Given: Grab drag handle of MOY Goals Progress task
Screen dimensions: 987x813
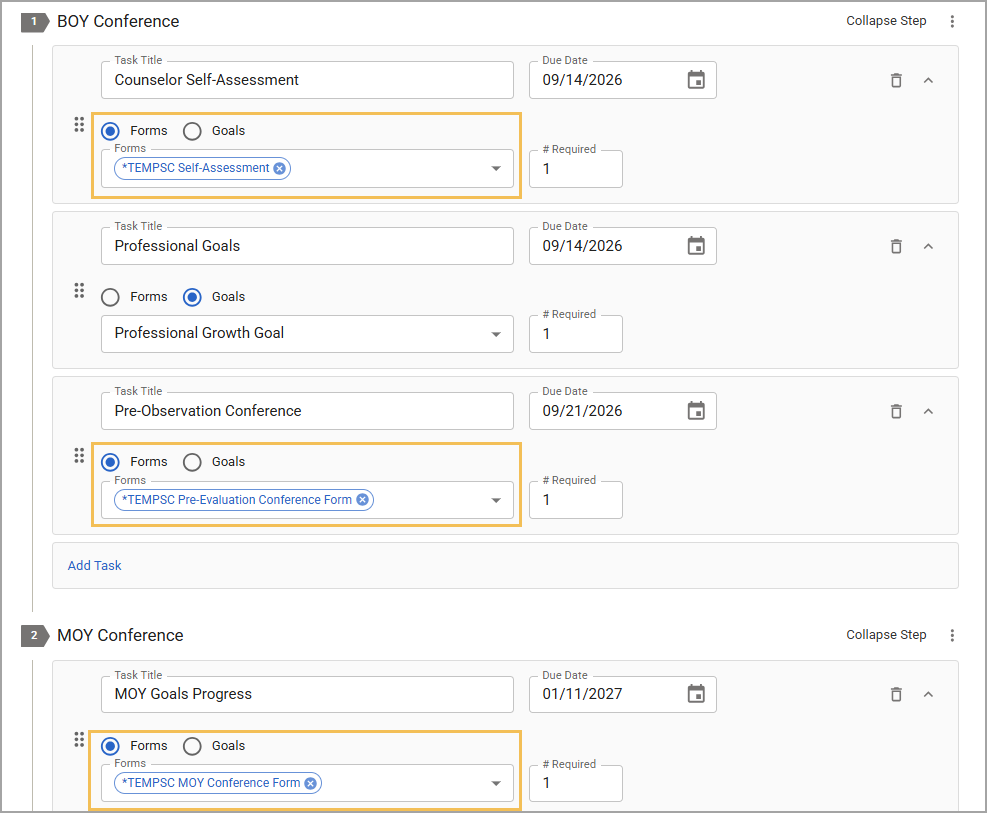Looking at the screenshot, I should point(79,739).
